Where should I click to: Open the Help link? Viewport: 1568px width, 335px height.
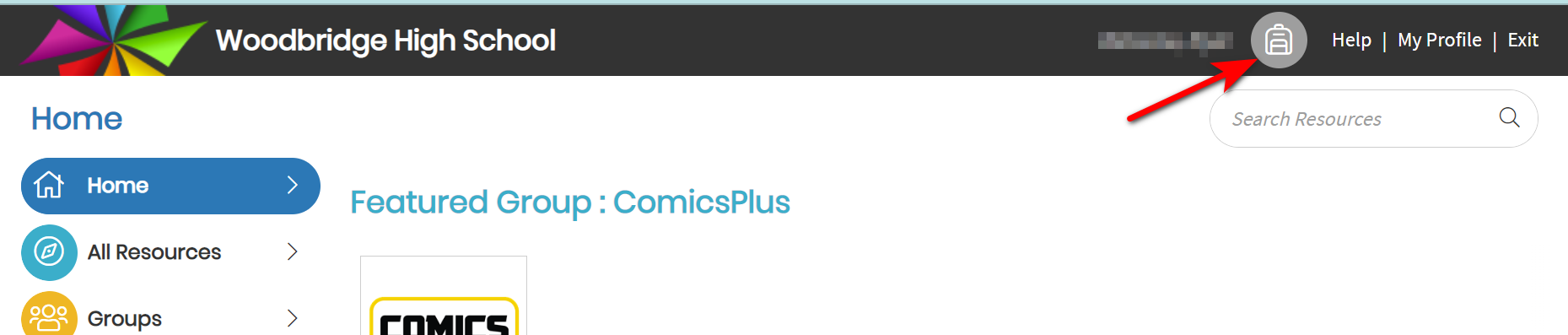1351,40
